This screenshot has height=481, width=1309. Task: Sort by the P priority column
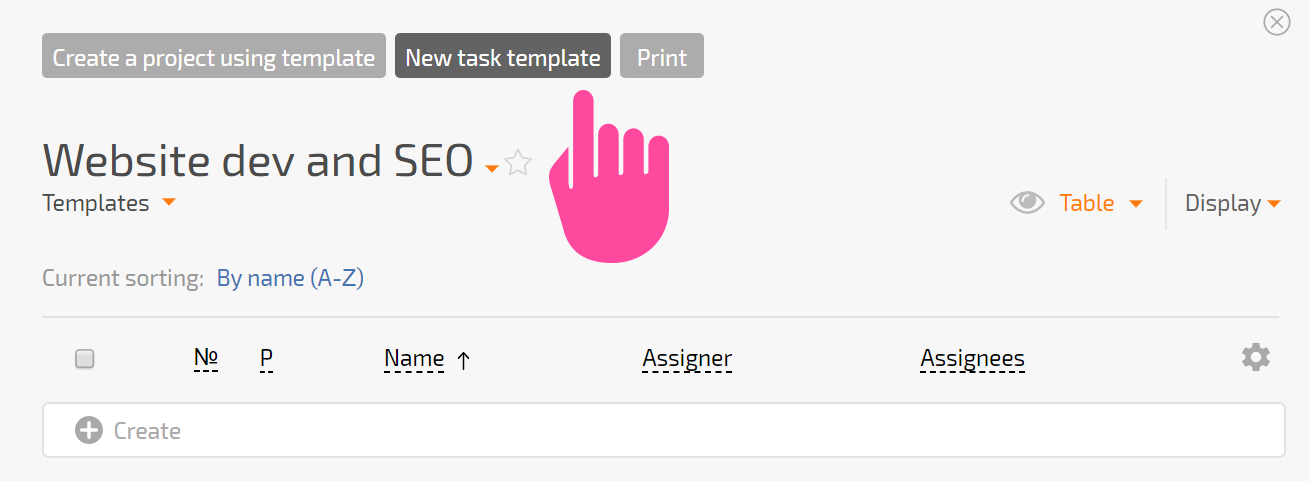pyautogui.click(x=266, y=358)
